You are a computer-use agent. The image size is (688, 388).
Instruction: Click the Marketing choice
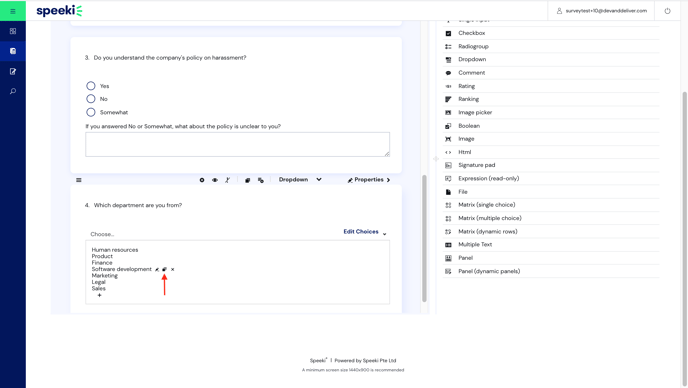point(104,276)
